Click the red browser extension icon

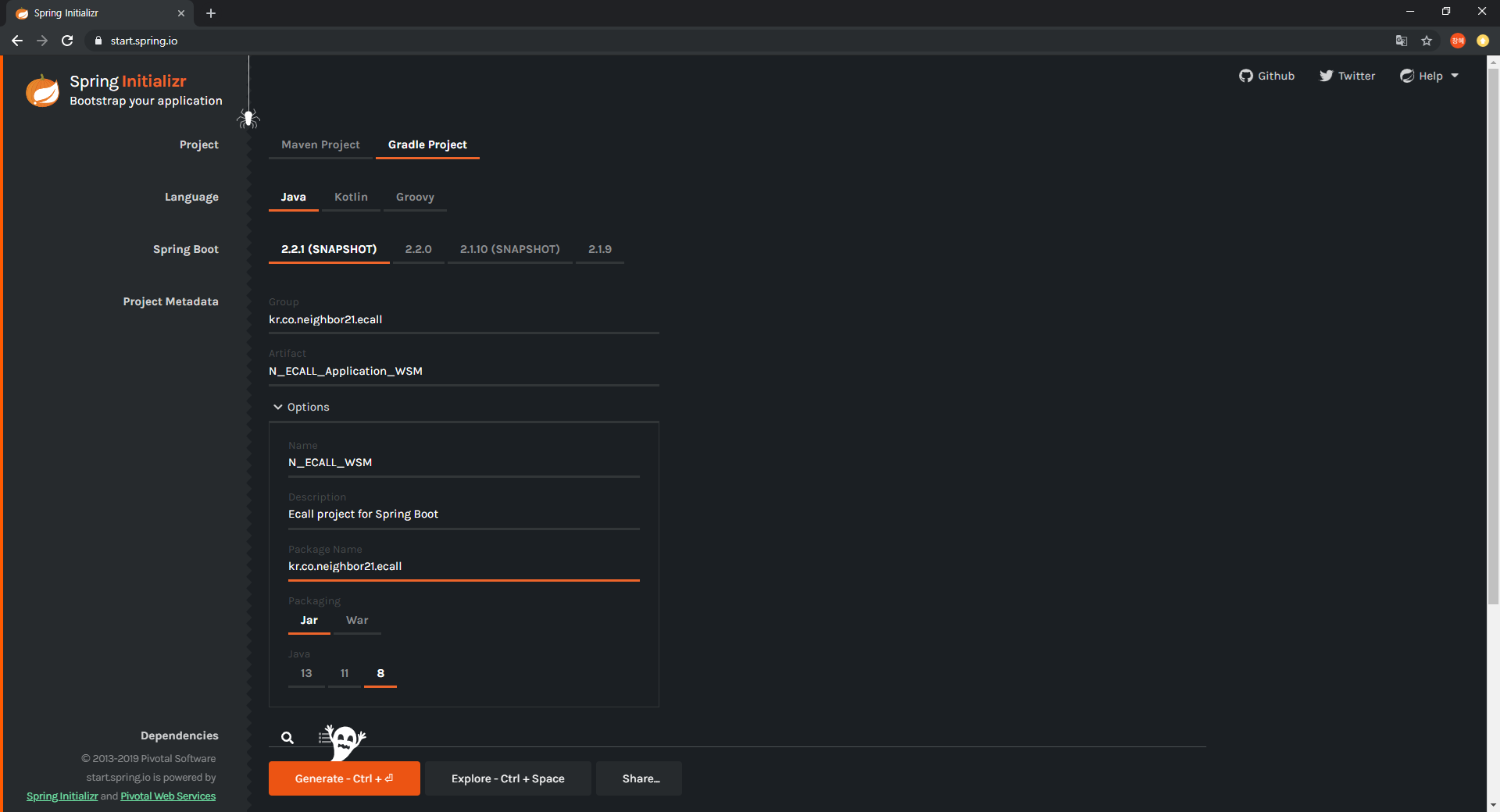(x=1458, y=41)
